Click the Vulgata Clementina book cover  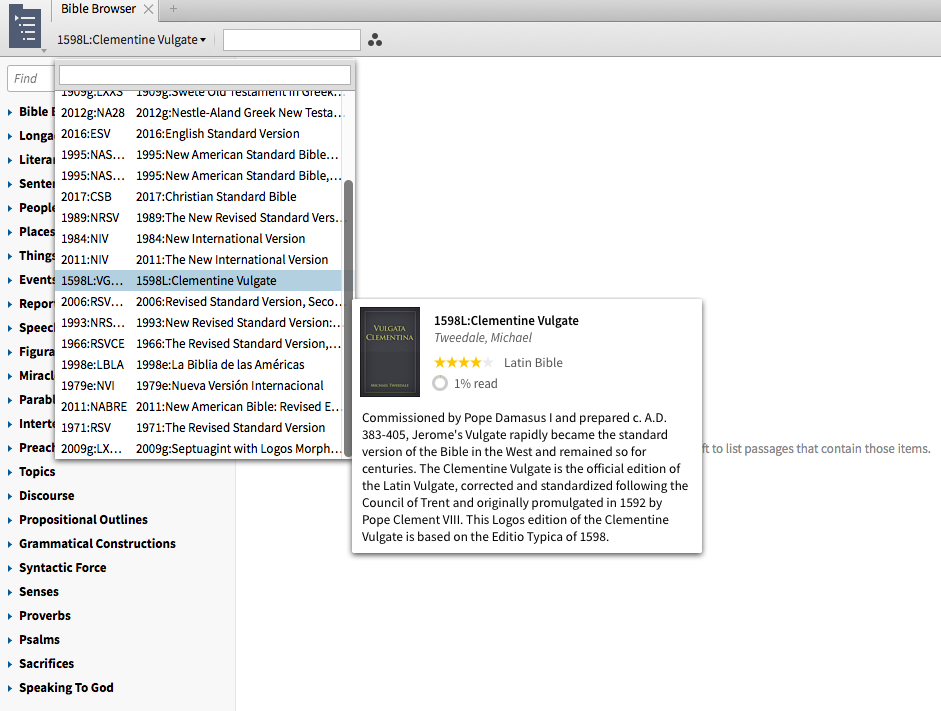(390, 352)
